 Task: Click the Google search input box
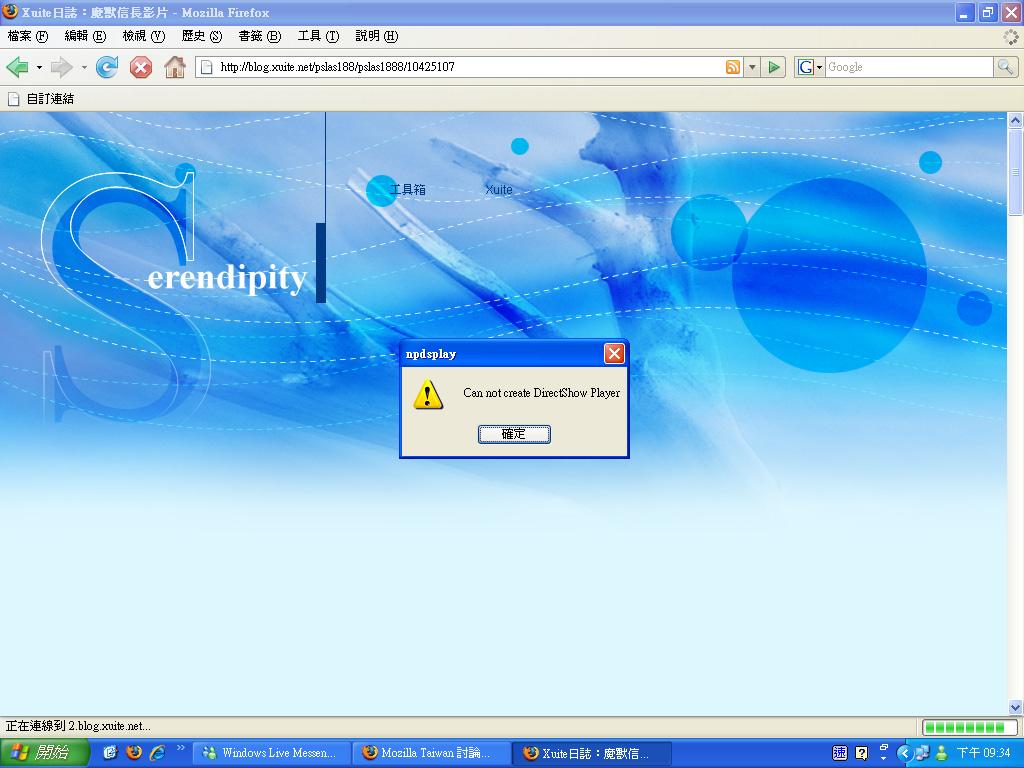click(908, 67)
